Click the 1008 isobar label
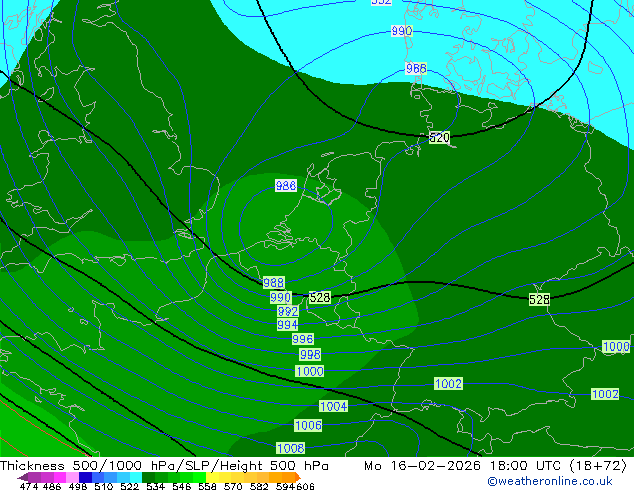Viewport: 634px width, 490px height. [x=291, y=448]
